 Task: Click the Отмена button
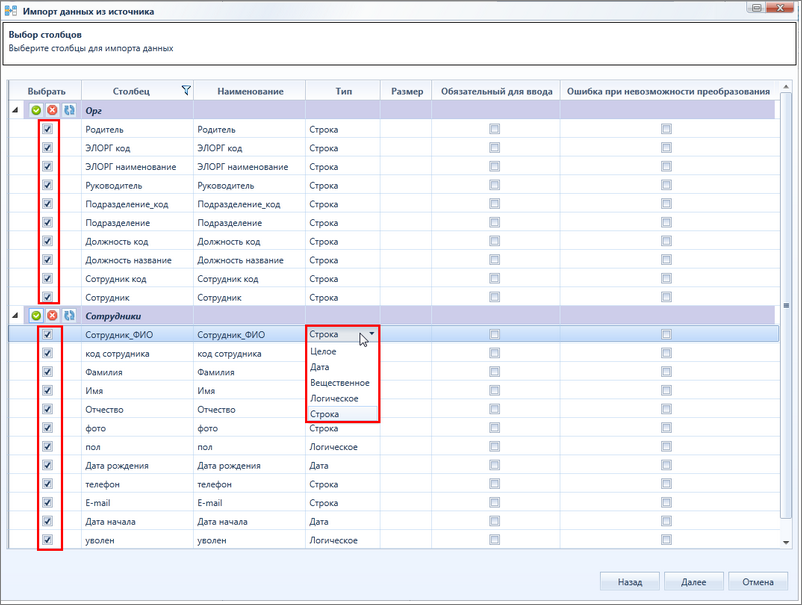tap(758, 581)
